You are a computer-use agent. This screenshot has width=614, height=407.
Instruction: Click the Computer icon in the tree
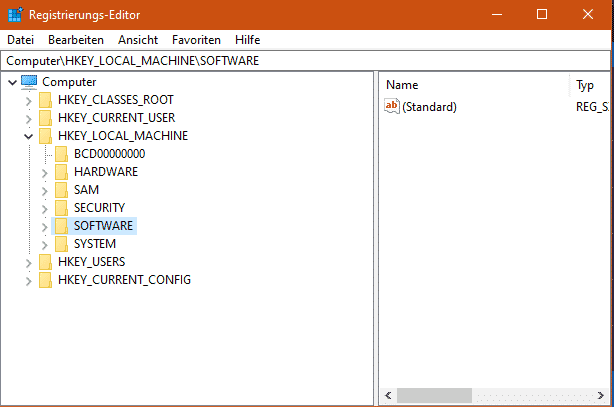[29, 82]
